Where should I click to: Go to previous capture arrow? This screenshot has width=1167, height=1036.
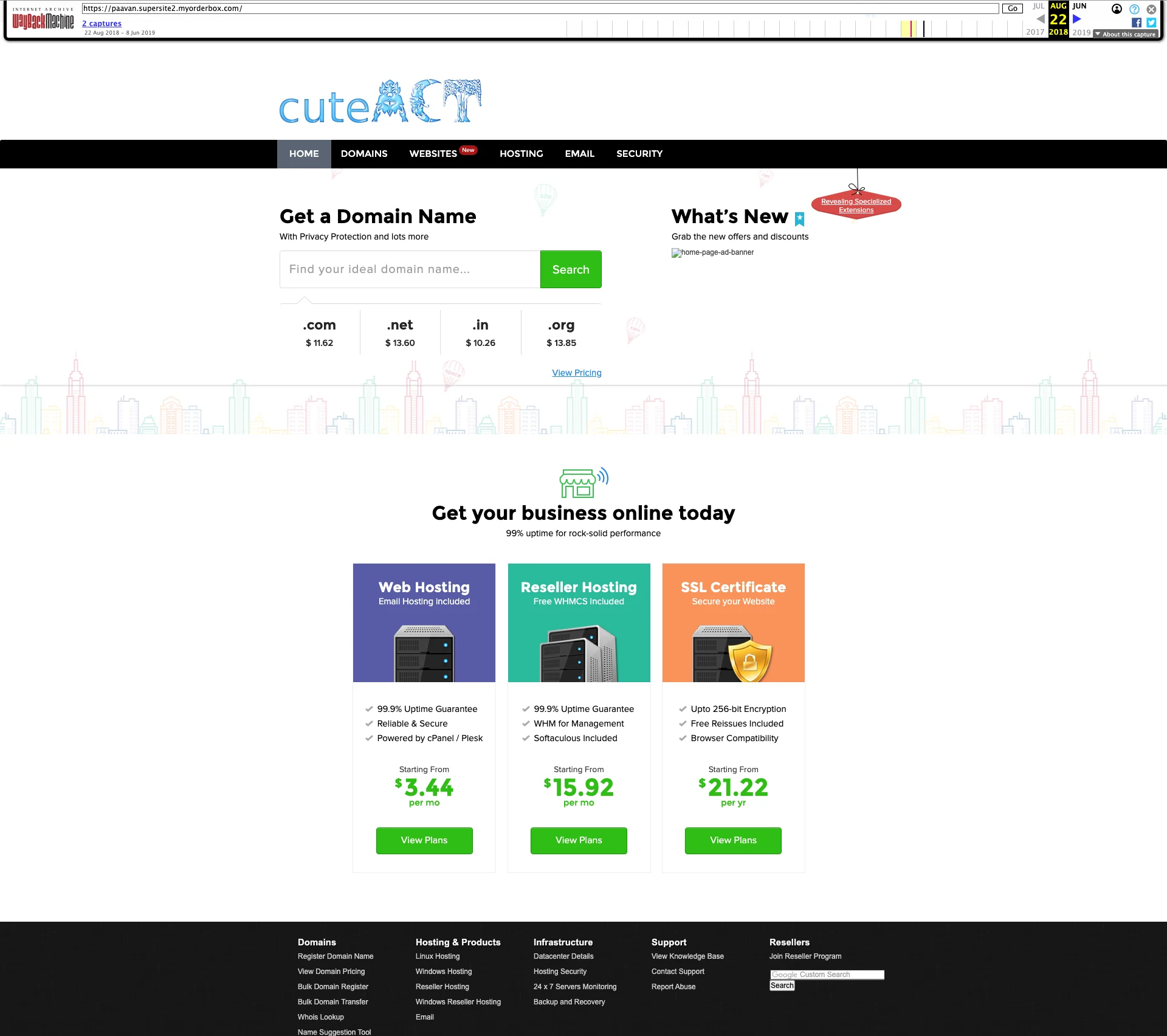(x=1041, y=19)
